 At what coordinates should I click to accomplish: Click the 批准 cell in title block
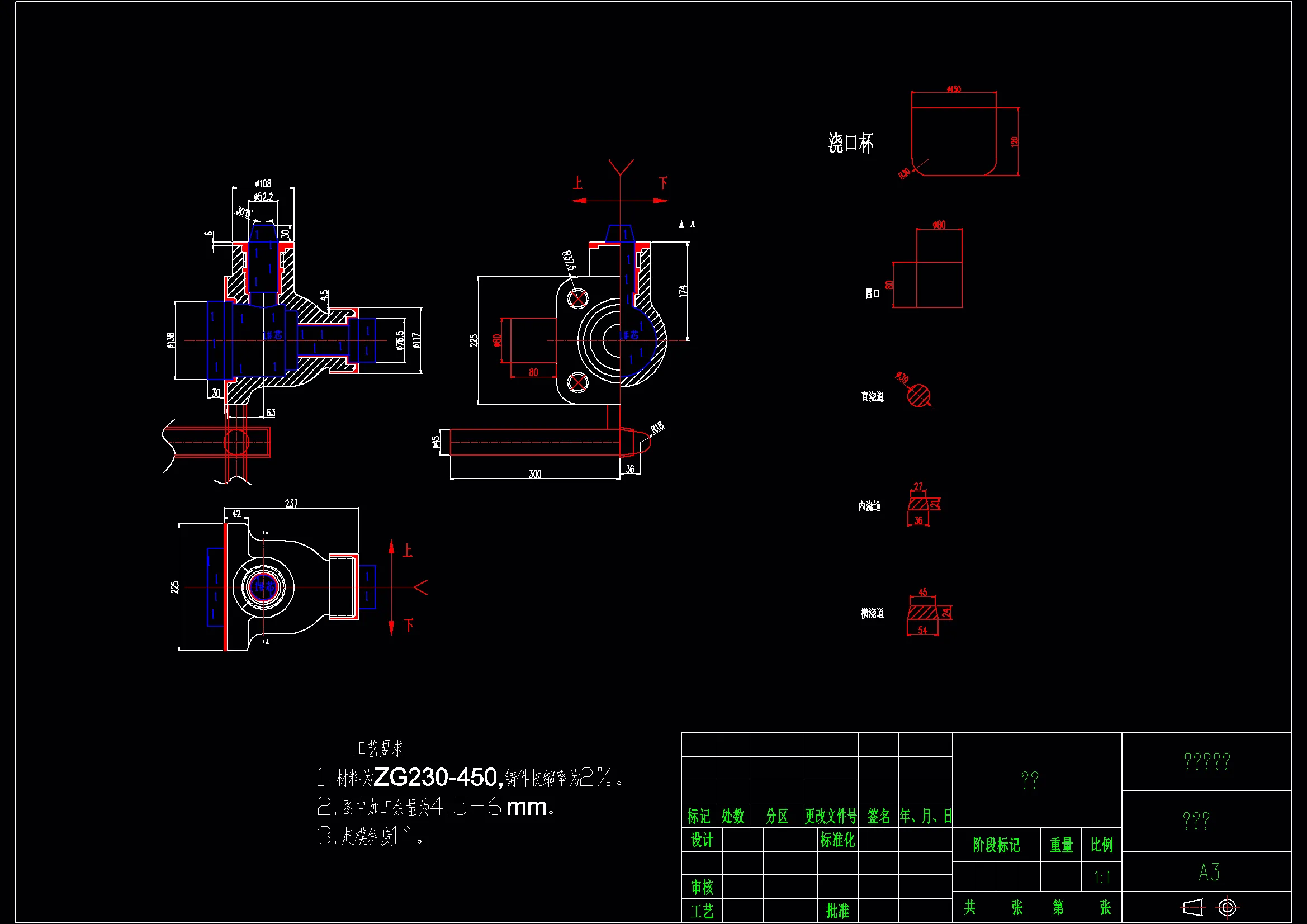tap(837, 911)
